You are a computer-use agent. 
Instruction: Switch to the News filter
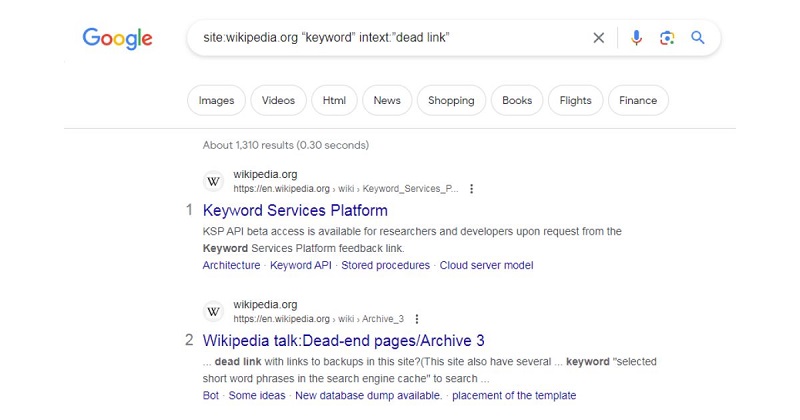[x=387, y=101]
